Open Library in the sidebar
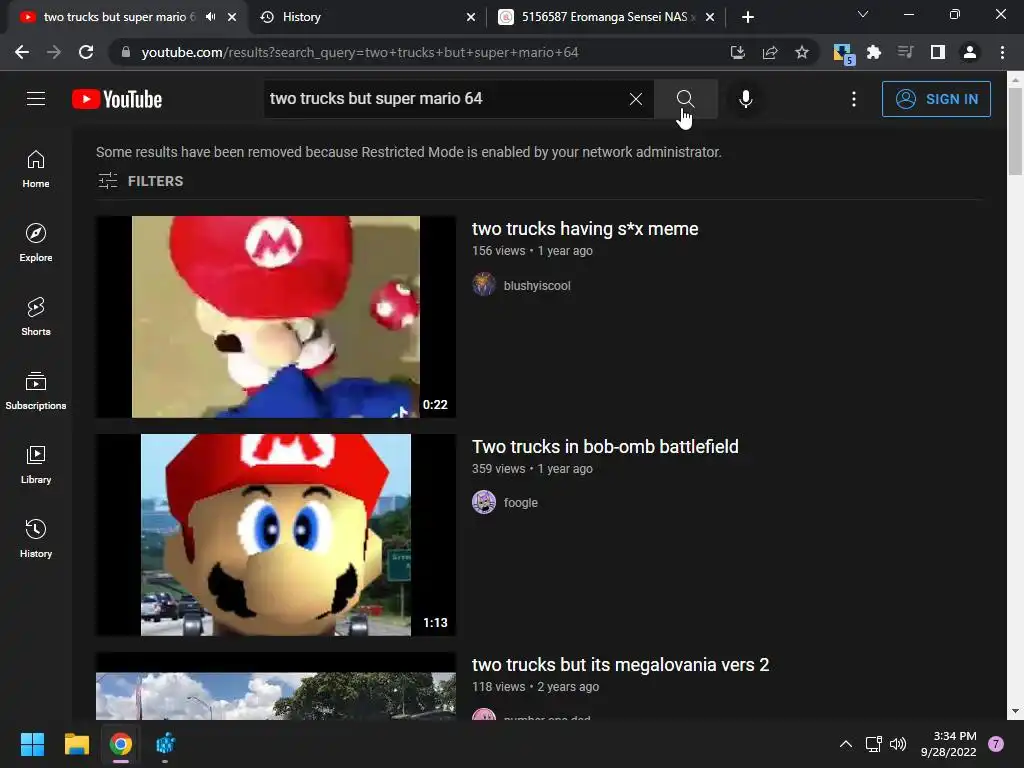This screenshot has width=1024, height=768. pyautogui.click(x=36, y=464)
